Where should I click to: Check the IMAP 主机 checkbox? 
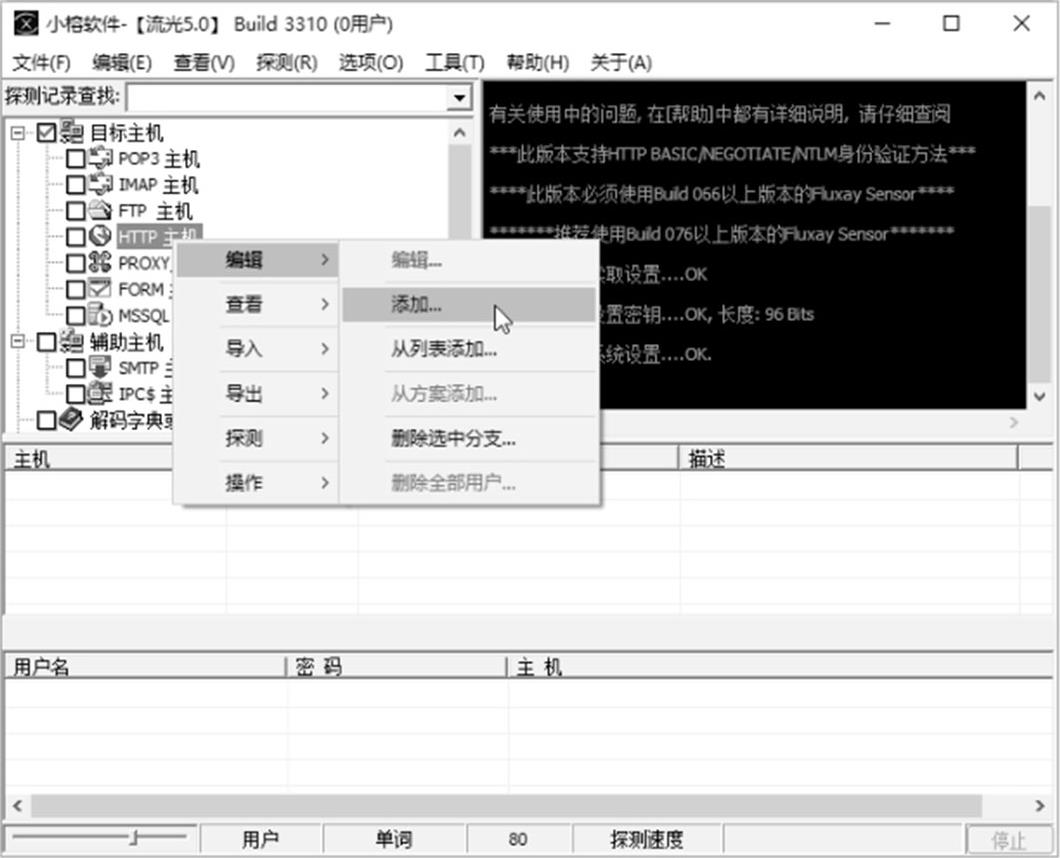[x=76, y=185]
